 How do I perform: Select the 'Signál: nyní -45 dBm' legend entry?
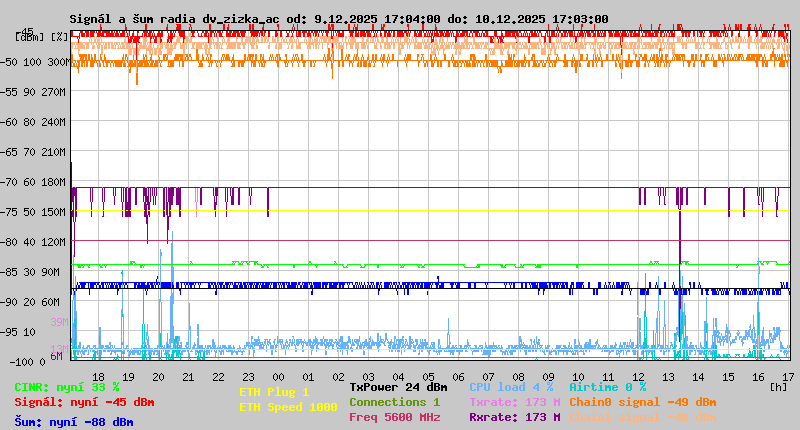click(84, 402)
